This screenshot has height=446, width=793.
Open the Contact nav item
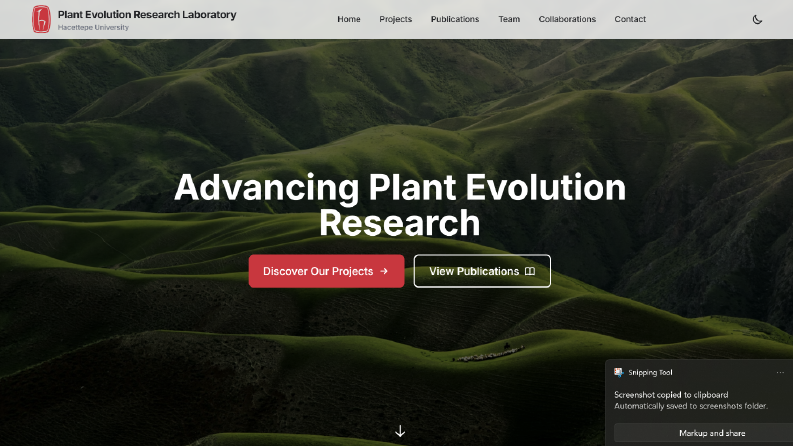coord(630,19)
